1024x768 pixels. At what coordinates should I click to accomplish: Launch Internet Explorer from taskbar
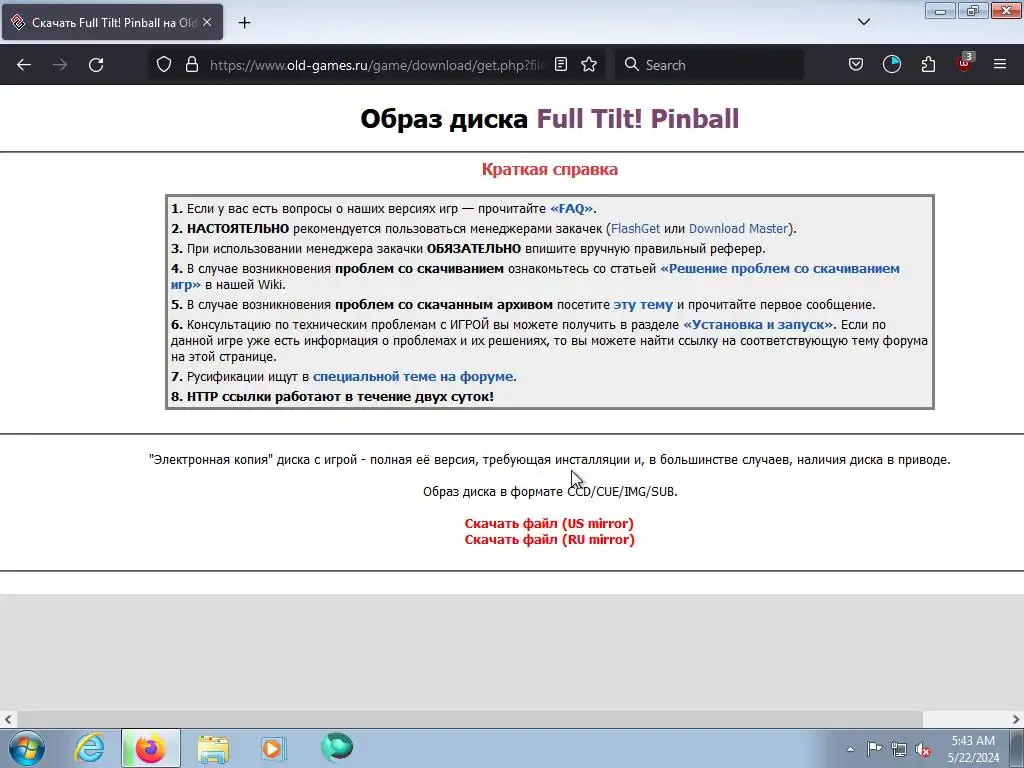click(89, 748)
